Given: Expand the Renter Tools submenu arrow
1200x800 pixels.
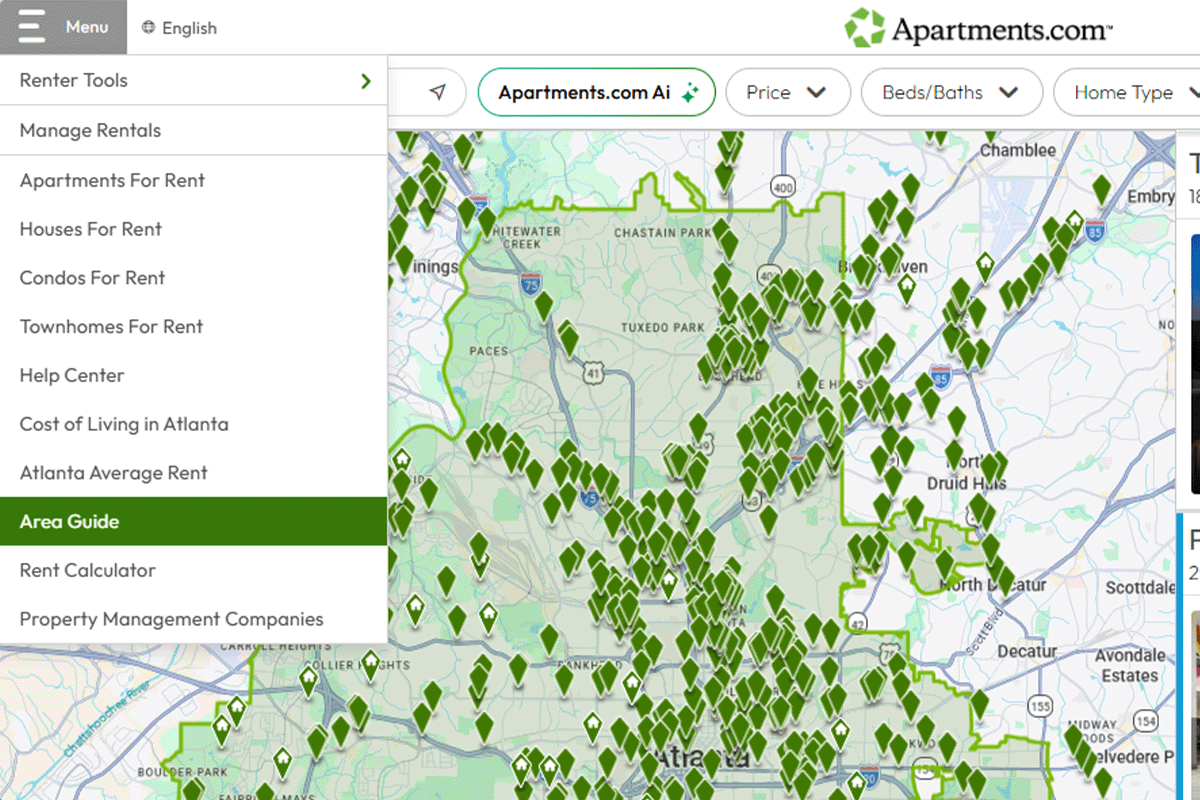Looking at the screenshot, I should click(x=366, y=81).
